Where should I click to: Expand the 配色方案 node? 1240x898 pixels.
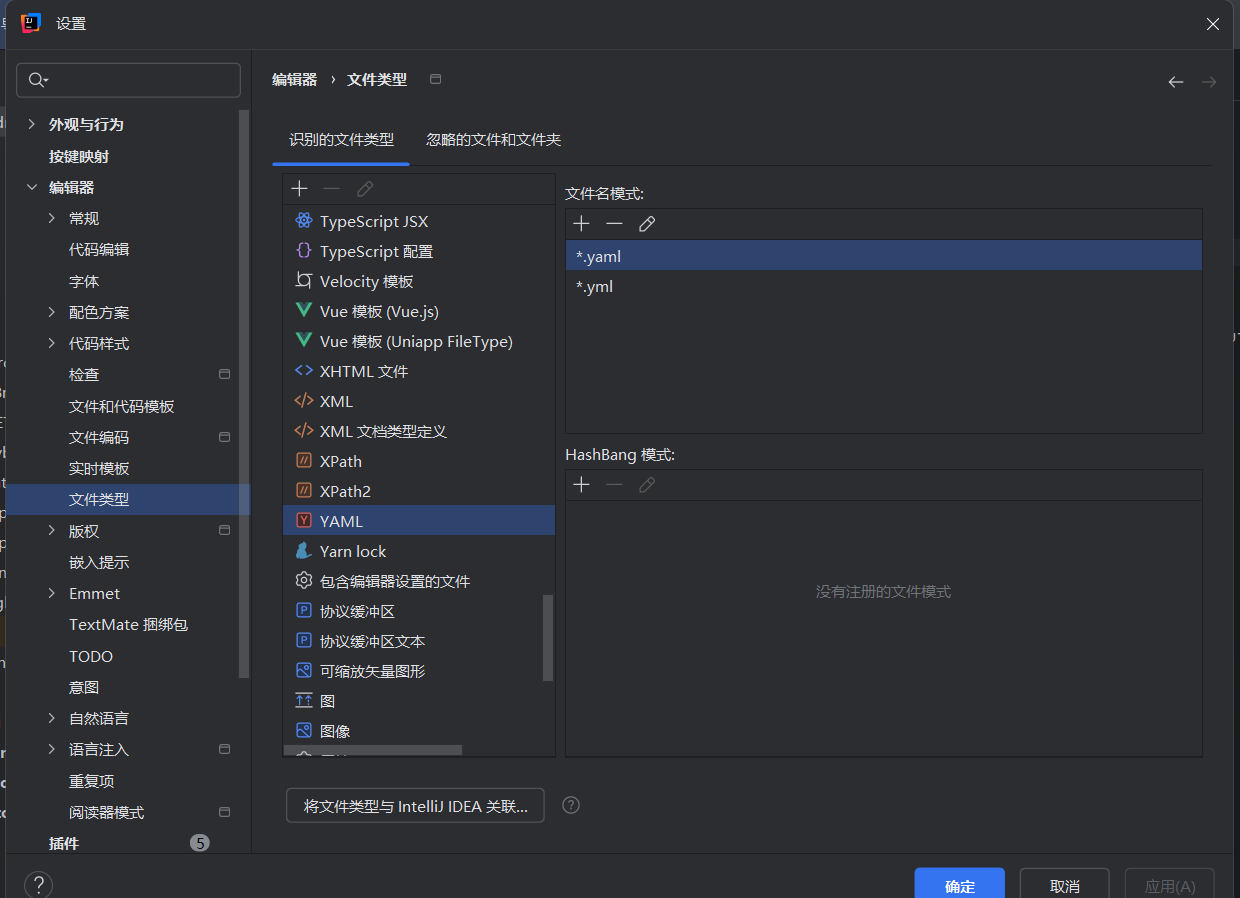click(x=52, y=312)
